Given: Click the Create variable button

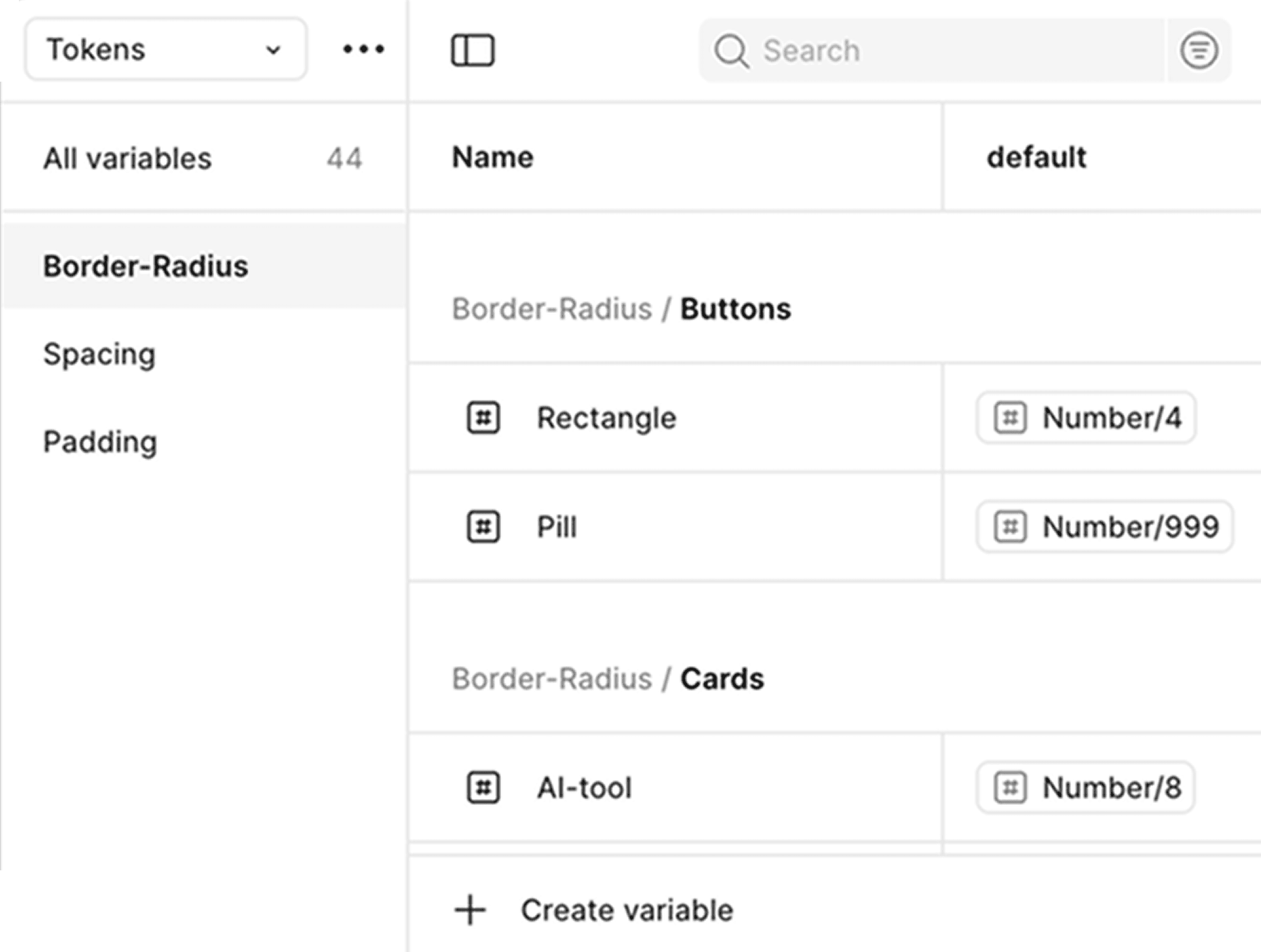Looking at the screenshot, I should tap(626, 910).
